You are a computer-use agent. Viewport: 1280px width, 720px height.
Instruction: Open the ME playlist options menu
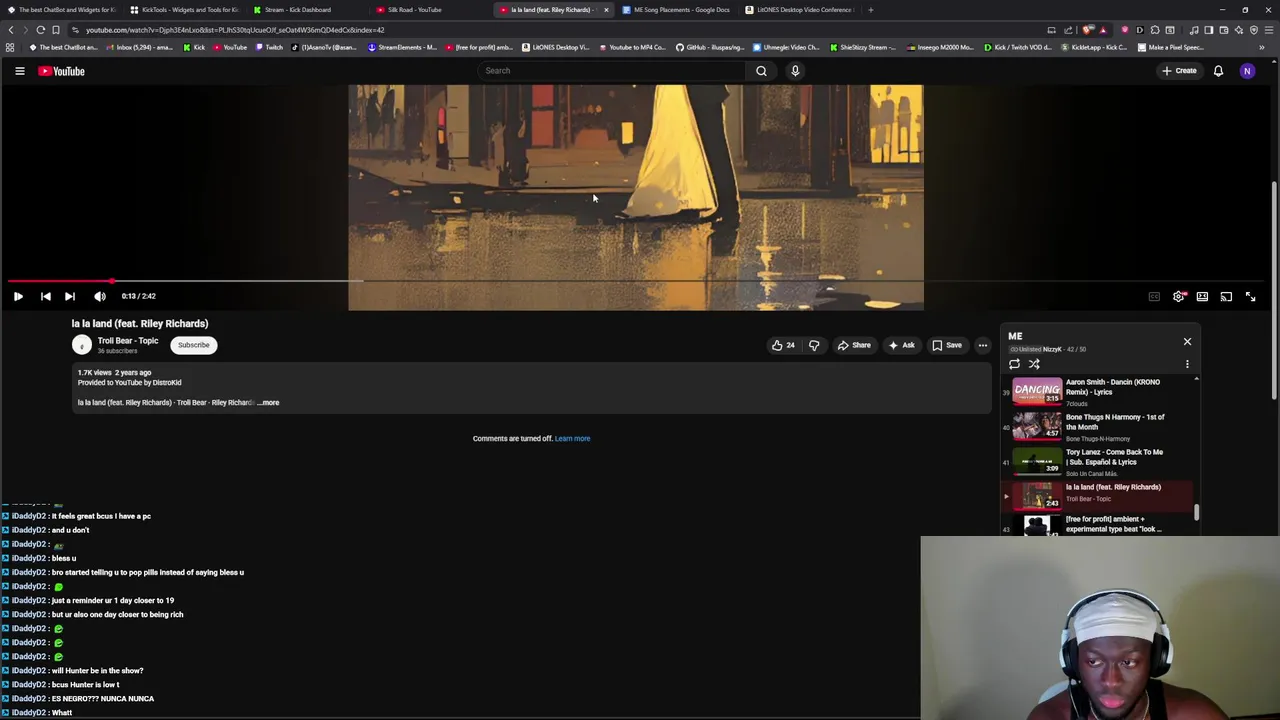tap(1187, 364)
